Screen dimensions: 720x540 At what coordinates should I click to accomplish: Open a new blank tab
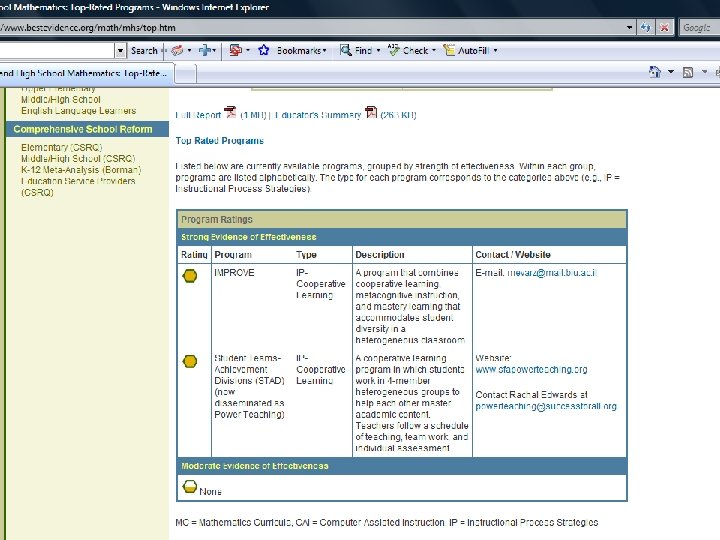(186, 75)
